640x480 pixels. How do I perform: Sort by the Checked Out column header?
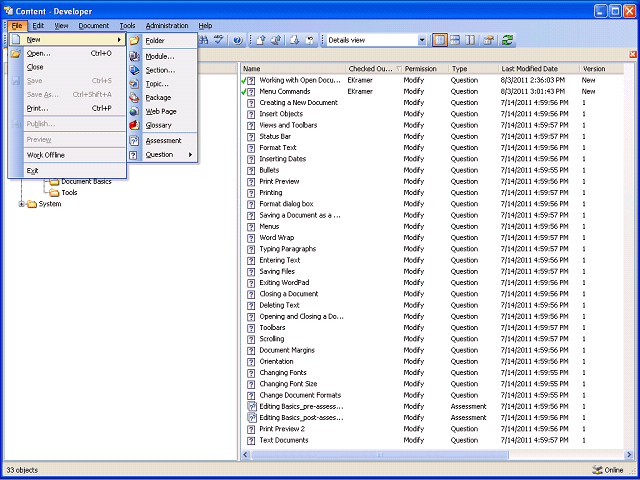tap(374, 69)
